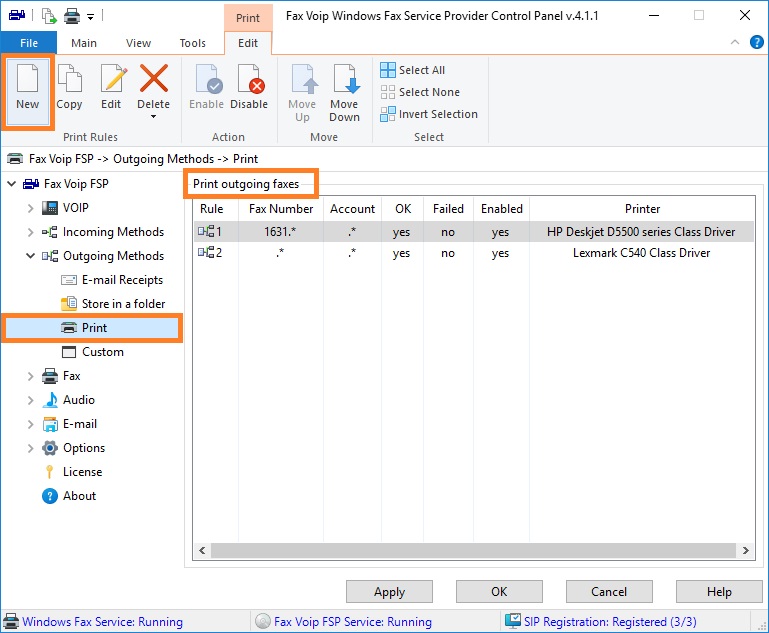The height and width of the screenshot is (633, 769).
Task: Select the Audio tree item
Action: click(69, 400)
